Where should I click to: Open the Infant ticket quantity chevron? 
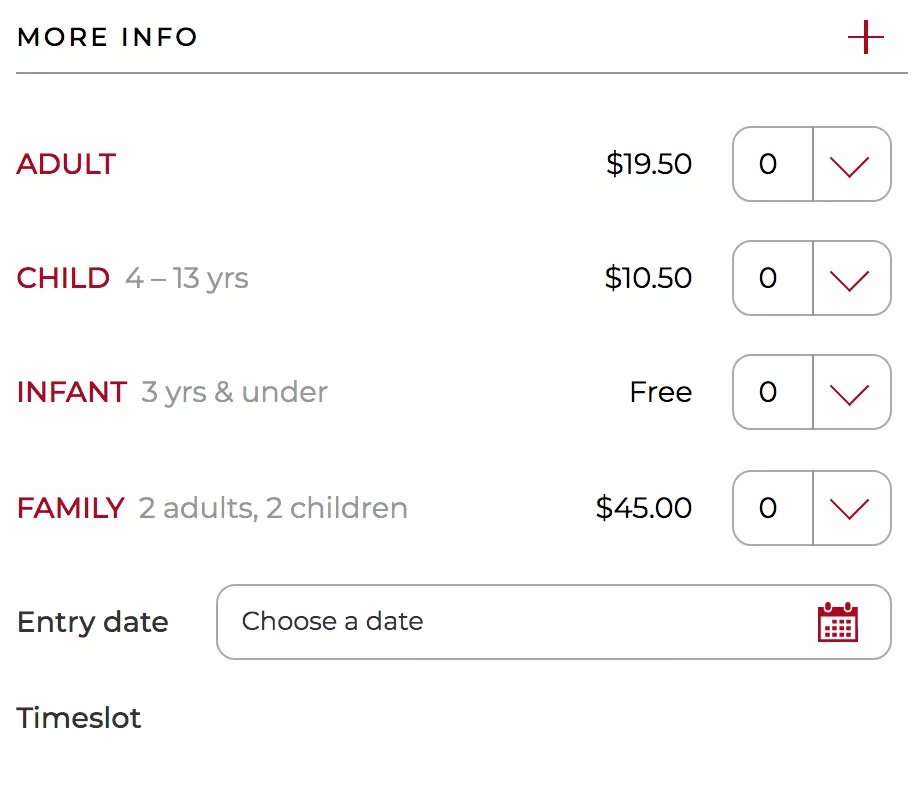click(x=850, y=393)
